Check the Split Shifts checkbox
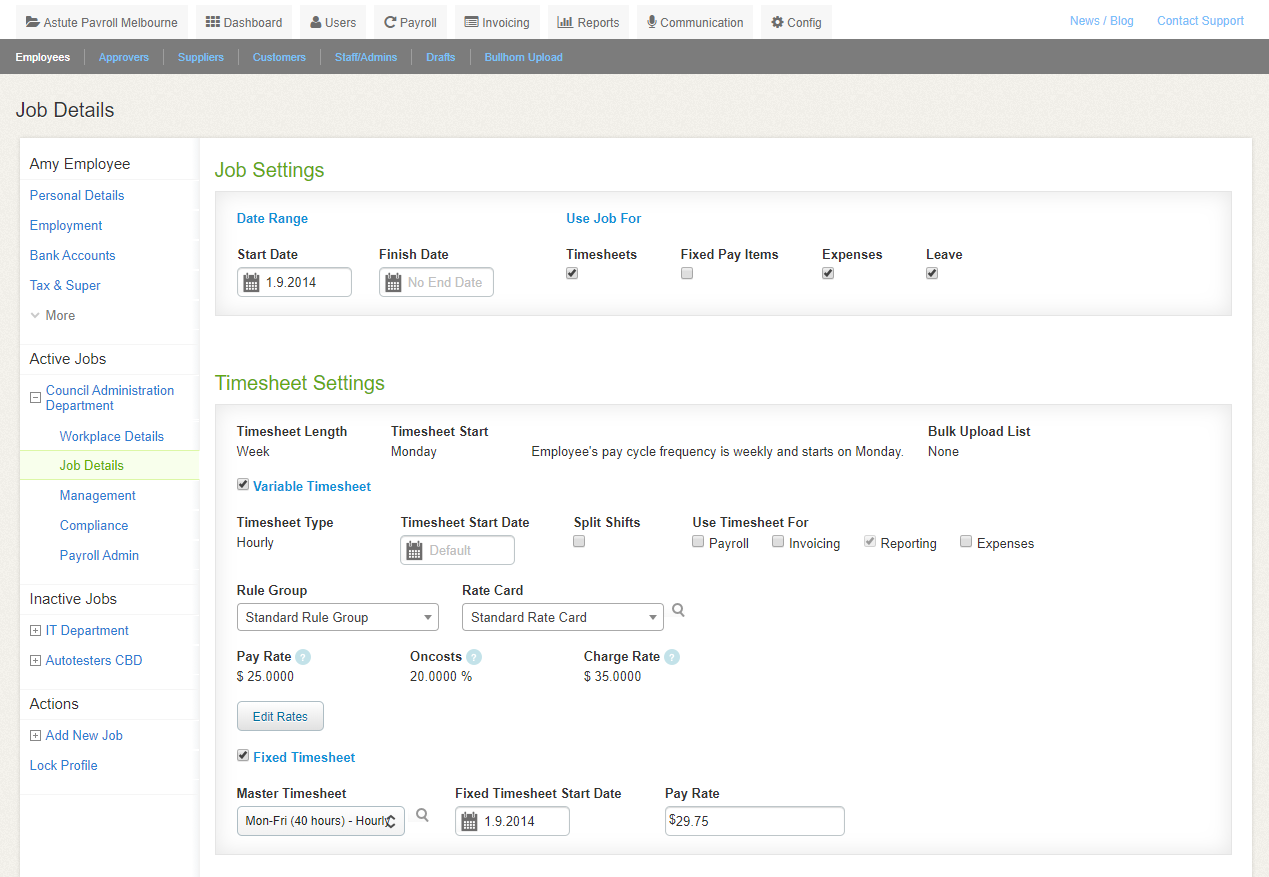 click(x=579, y=542)
